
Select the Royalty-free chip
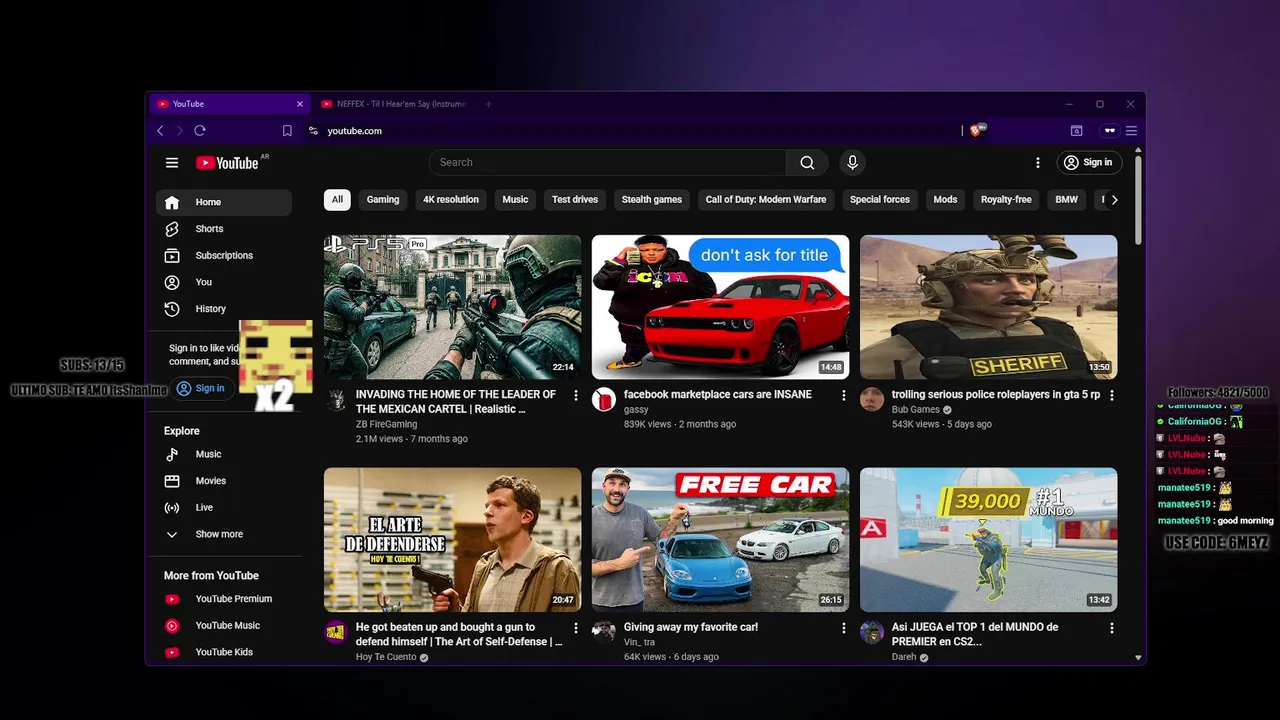1006,200
